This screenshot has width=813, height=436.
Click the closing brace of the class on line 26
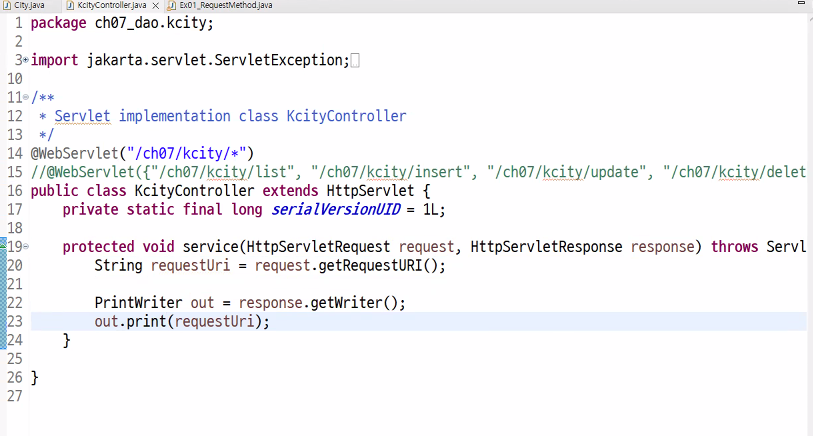coord(35,377)
